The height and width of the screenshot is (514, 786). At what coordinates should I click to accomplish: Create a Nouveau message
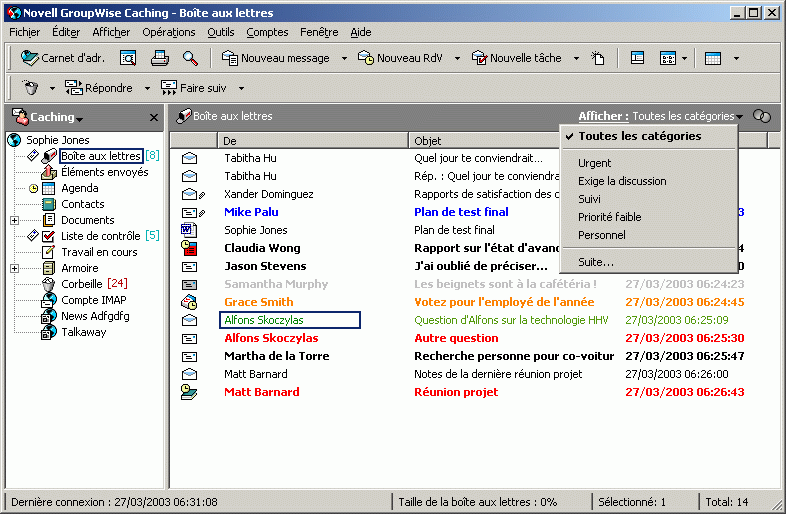276,58
